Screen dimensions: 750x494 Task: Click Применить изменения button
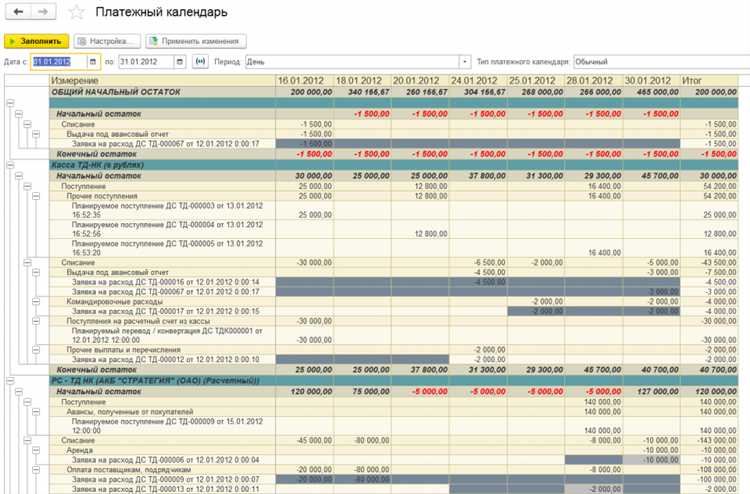click(195, 41)
